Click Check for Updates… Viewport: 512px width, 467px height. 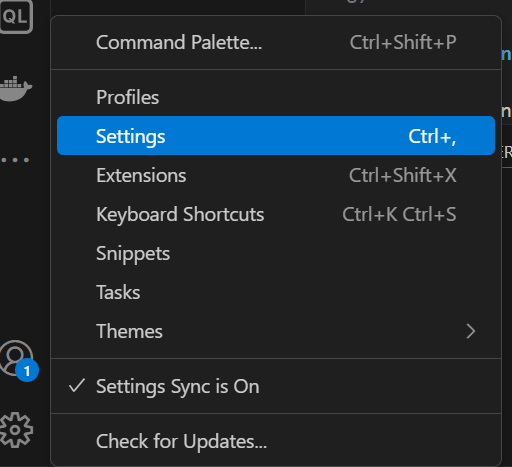coord(276,441)
